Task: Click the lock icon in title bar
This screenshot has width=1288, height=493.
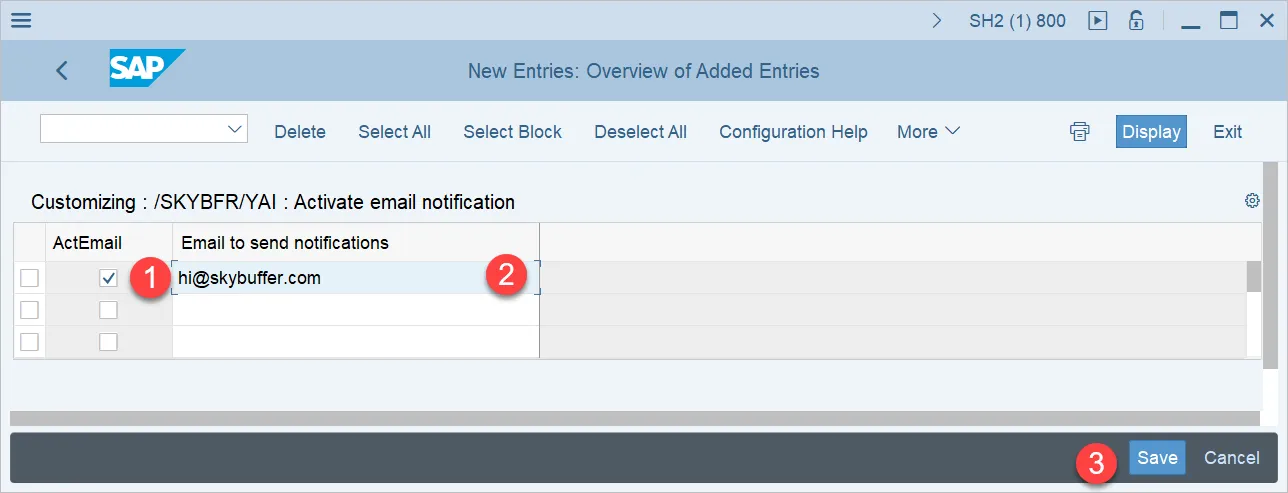Action: 1136,20
